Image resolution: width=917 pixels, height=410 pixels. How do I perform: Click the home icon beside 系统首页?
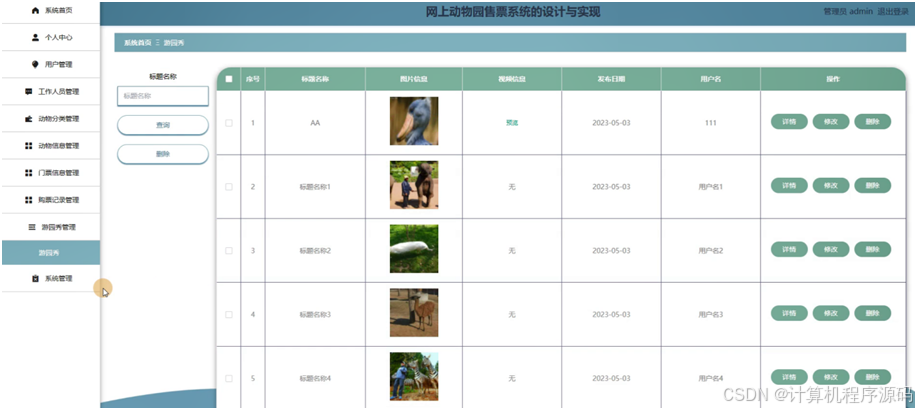pos(35,11)
